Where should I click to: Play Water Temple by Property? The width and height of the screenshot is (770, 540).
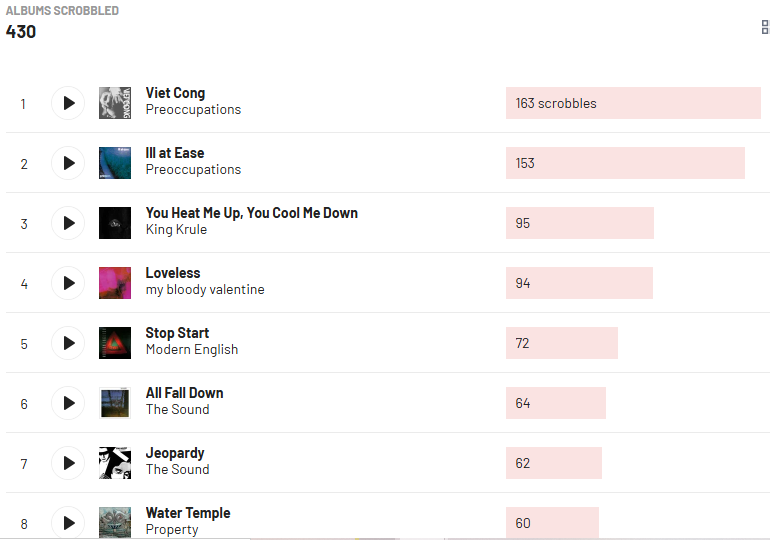coord(68,522)
